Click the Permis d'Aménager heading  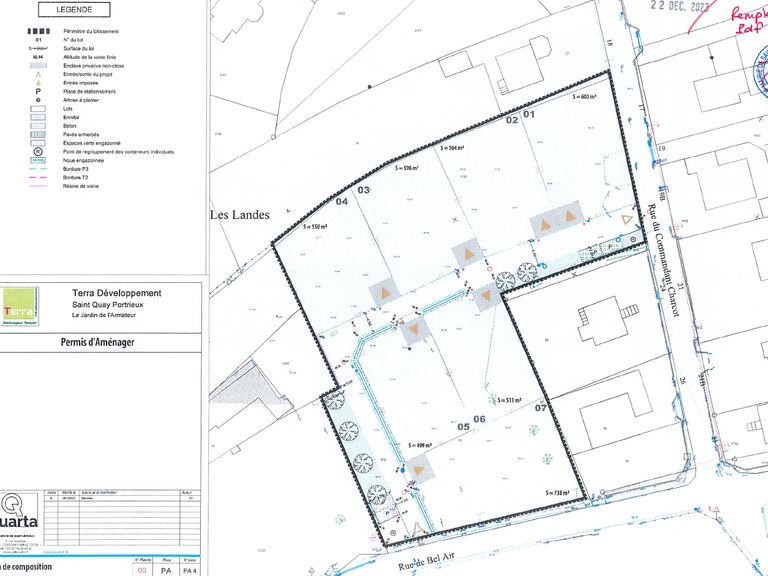pyautogui.click(x=98, y=342)
